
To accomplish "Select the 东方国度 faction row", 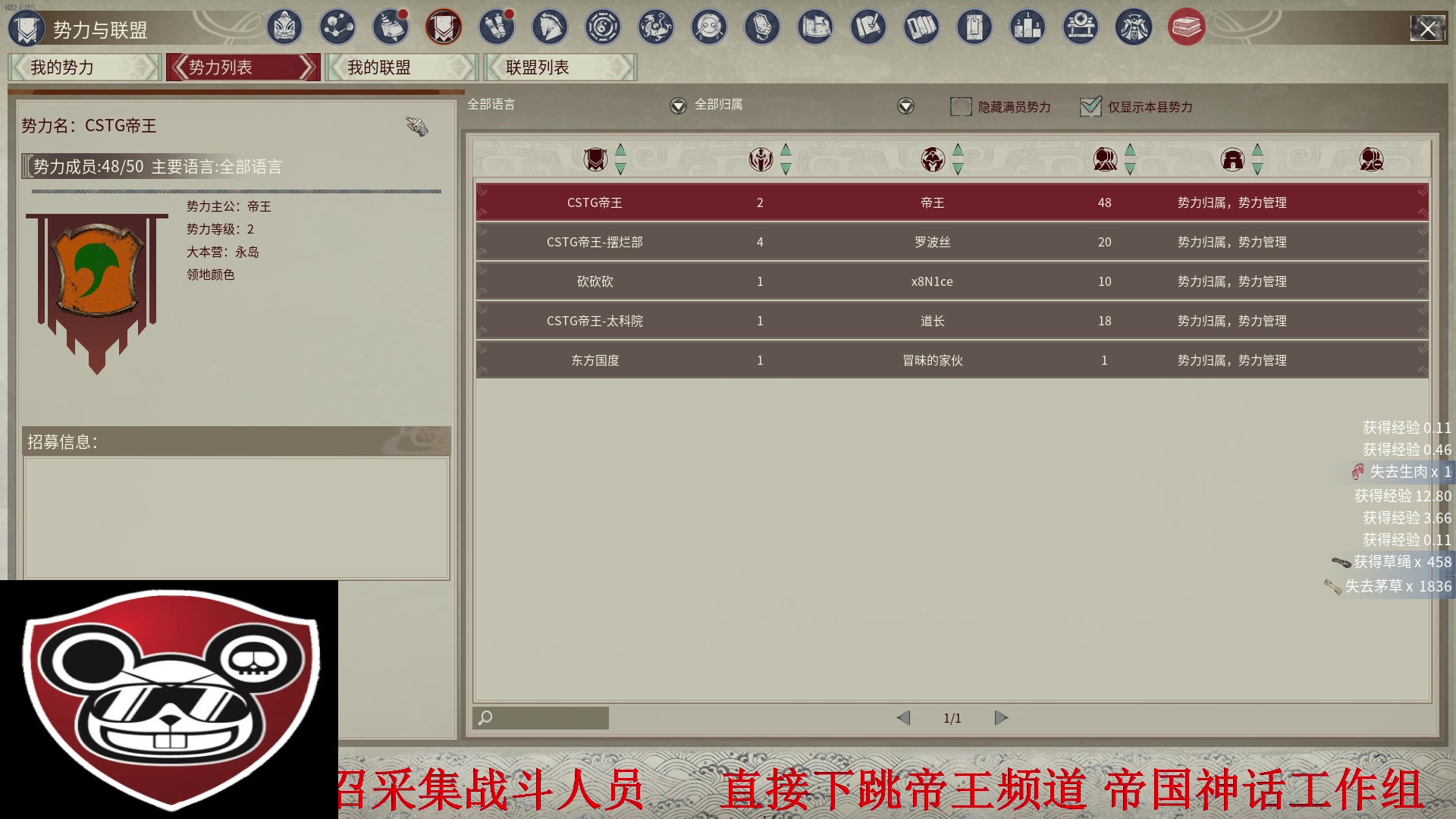I will [952, 360].
